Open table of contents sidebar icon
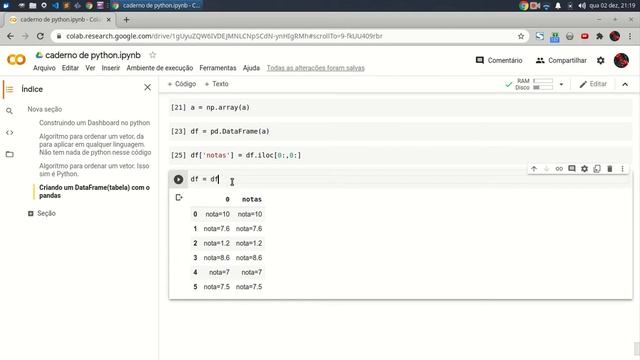 [9, 89]
